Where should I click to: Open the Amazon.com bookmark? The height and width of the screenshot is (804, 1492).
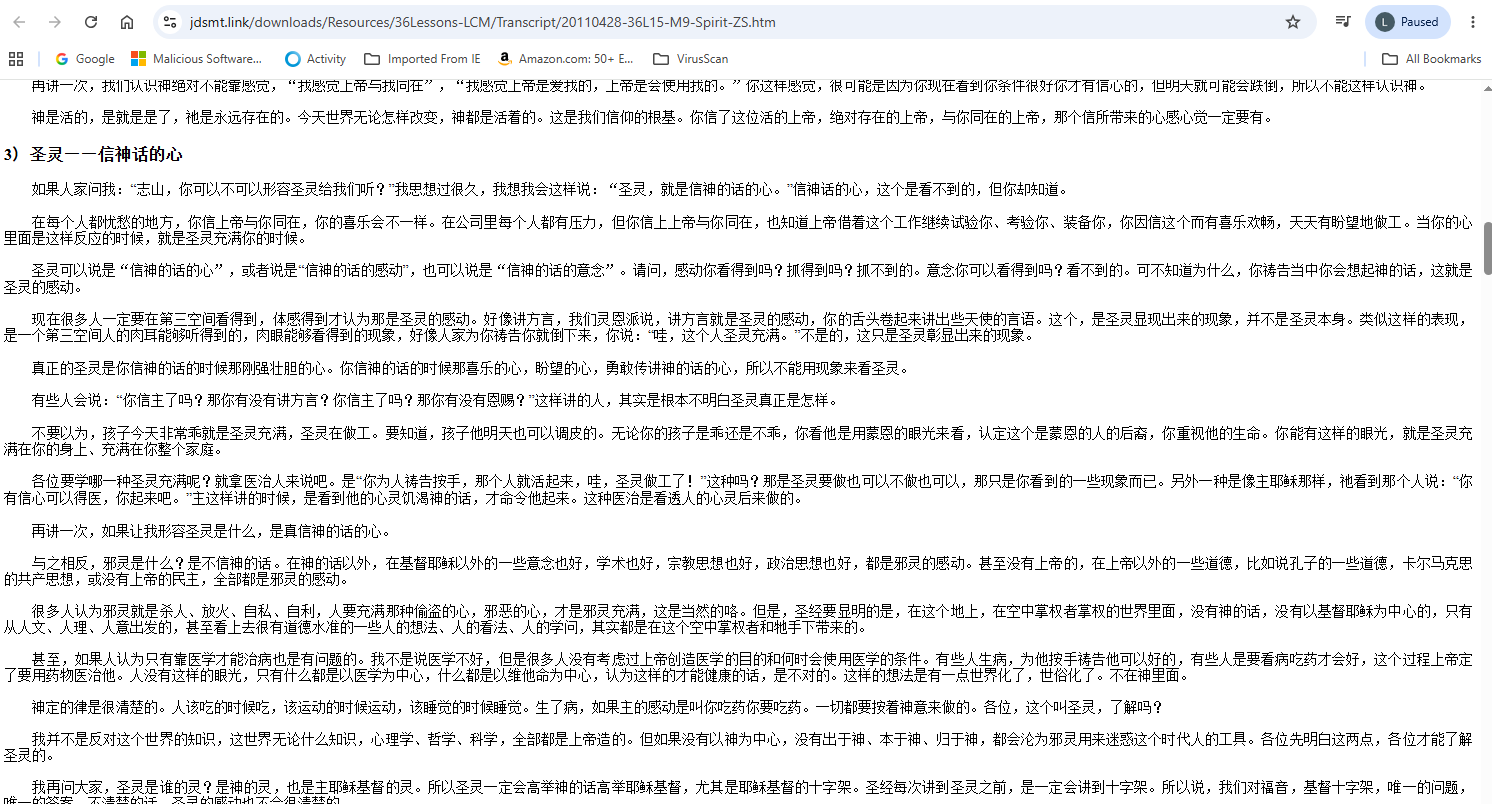pyautogui.click(x=566, y=59)
